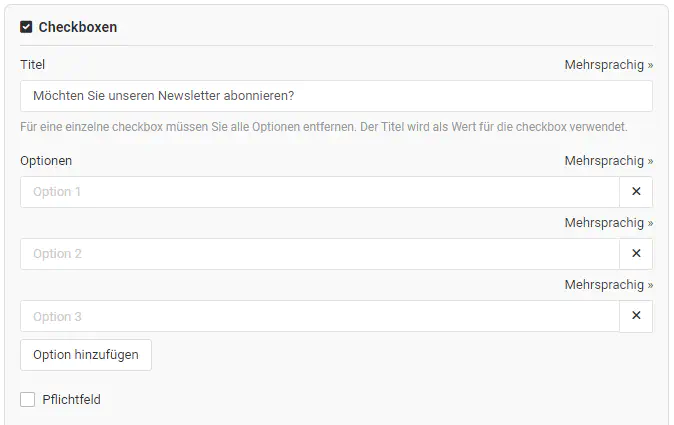Delete Option 2 using the X icon
Screen dimensions: 674x425
(636, 254)
